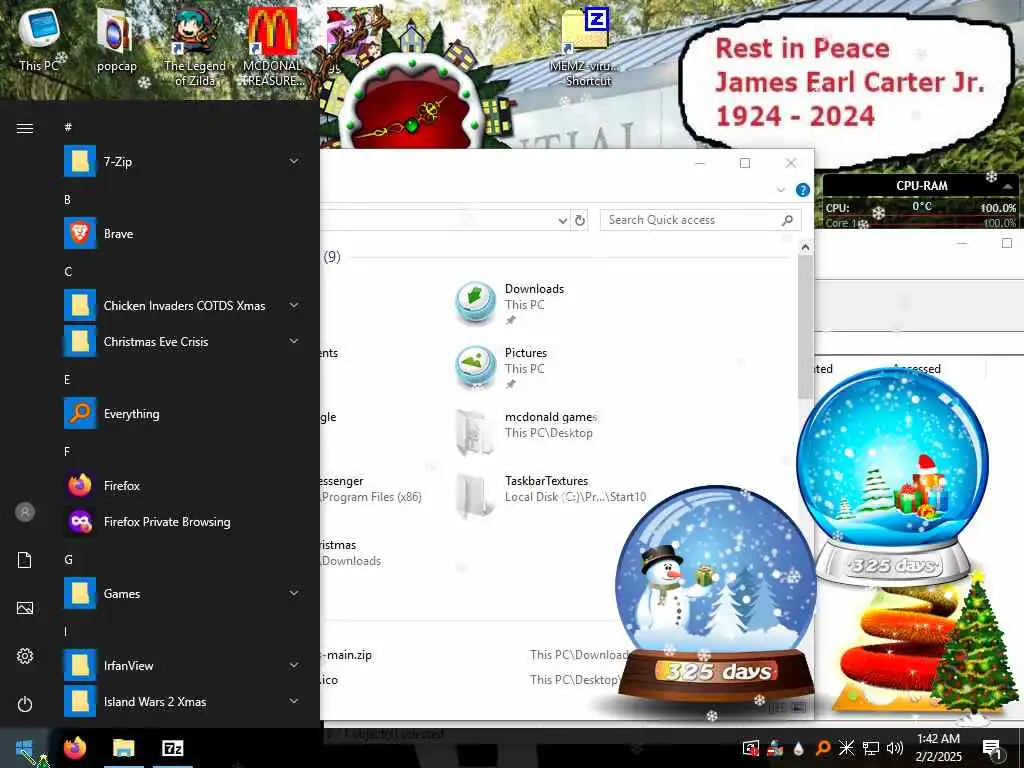Click the Power icon in Start sidebar
The height and width of the screenshot is (768, 1024).
point(25,704)
